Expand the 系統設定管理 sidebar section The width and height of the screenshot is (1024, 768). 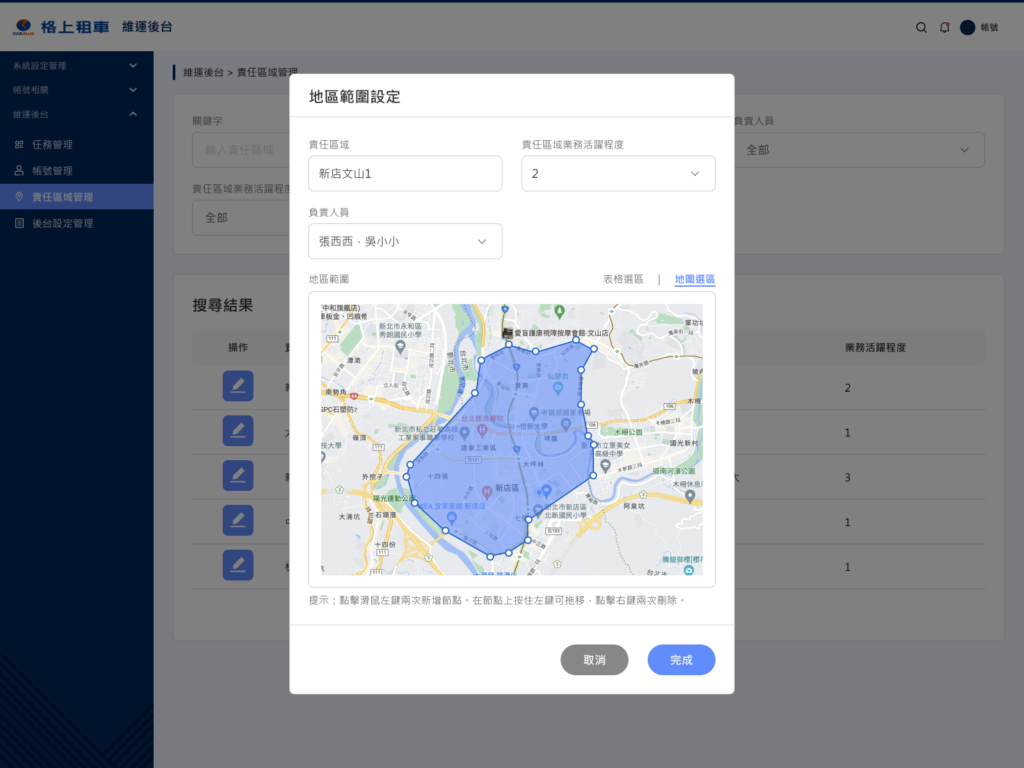coord(133,66)
